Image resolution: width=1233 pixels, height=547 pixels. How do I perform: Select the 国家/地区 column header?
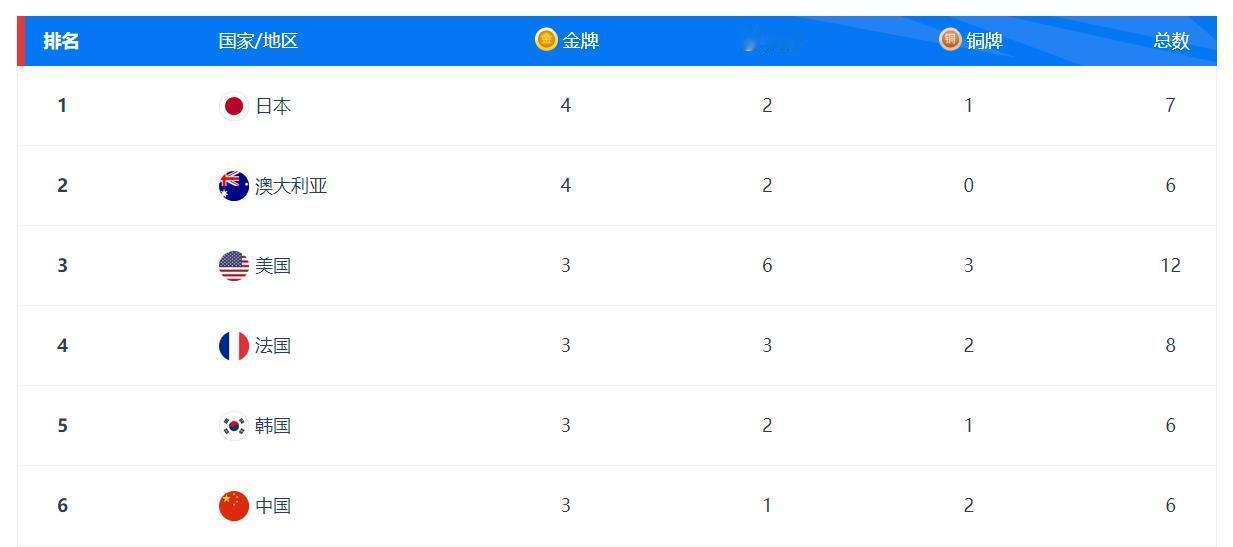coord(259,41)
